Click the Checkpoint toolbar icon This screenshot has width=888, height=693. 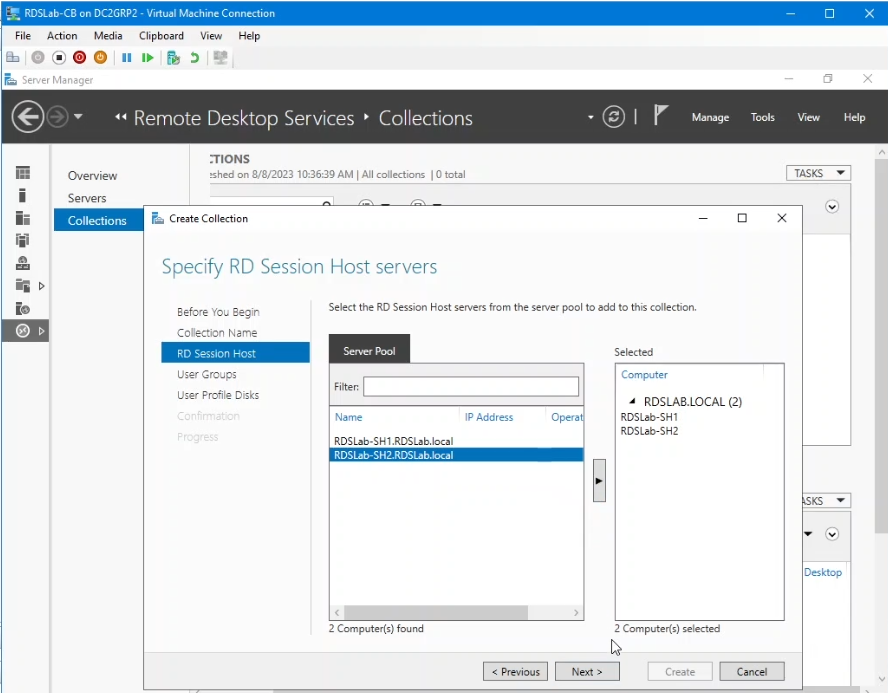point(173,57)
